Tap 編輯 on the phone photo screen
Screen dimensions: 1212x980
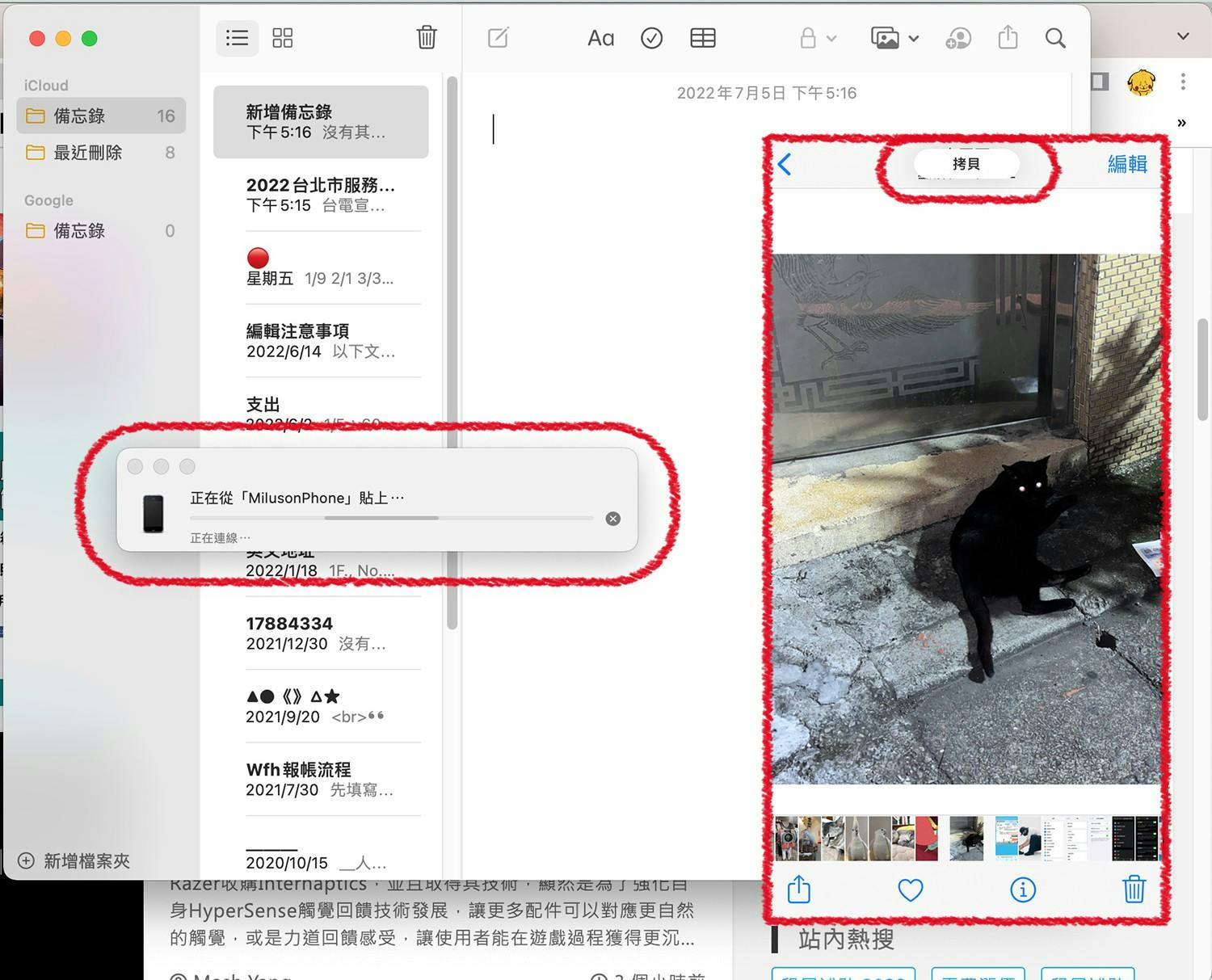1127,164
